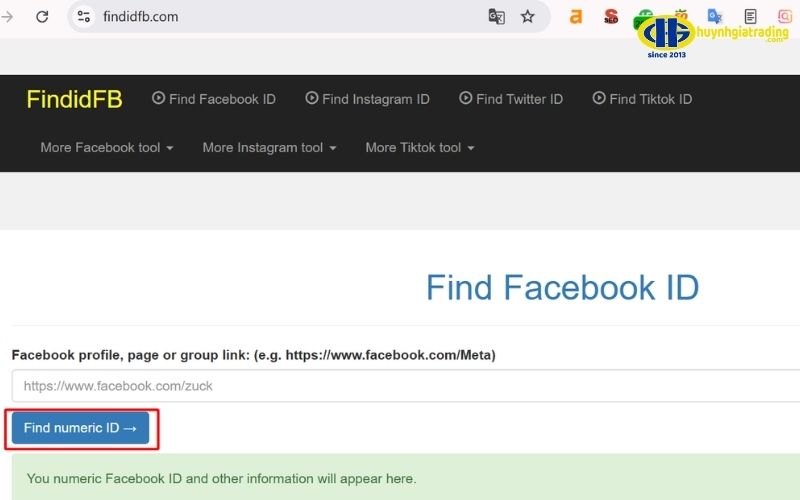800x500 pixels.
Task: Bookmark this page with the star icon
Action: click(x=528, y=17)
